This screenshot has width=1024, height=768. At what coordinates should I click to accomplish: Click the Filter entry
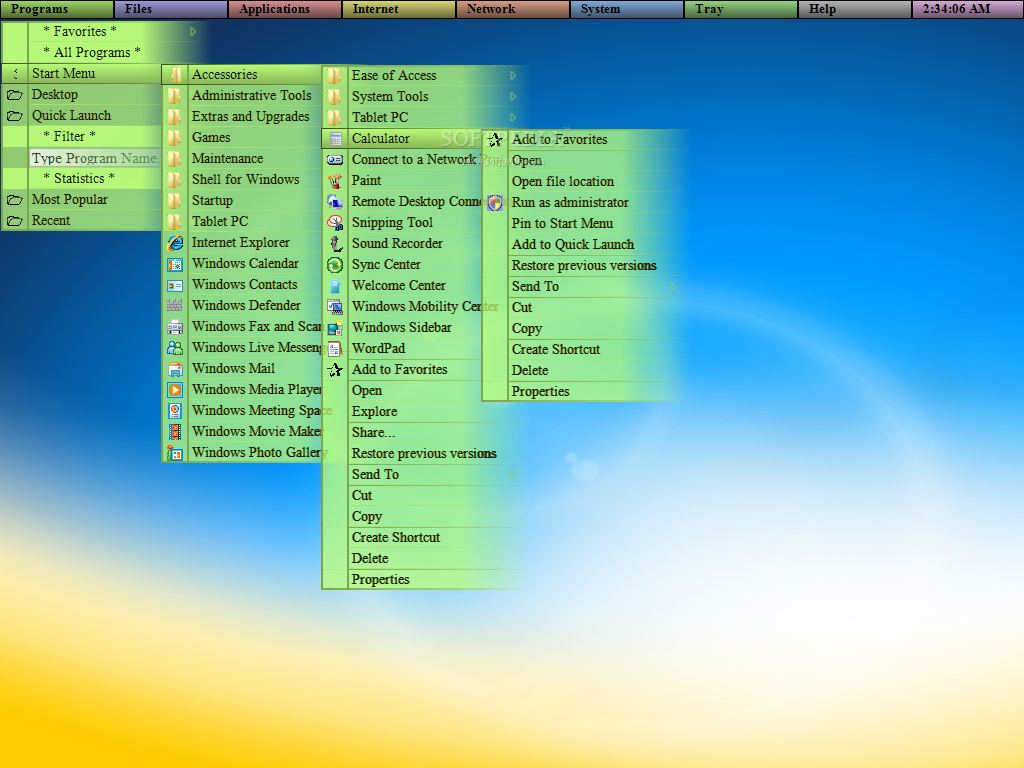[x=69, y=136]
